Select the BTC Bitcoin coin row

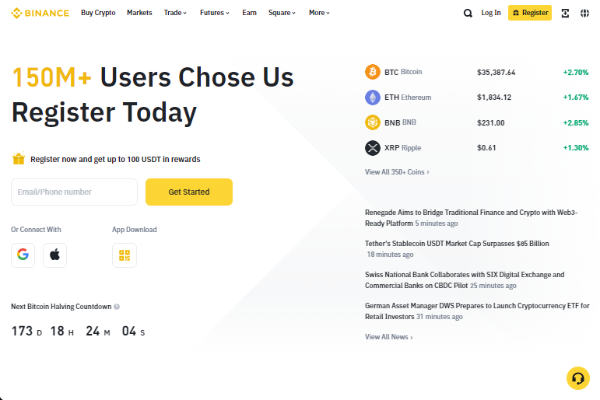476,72
